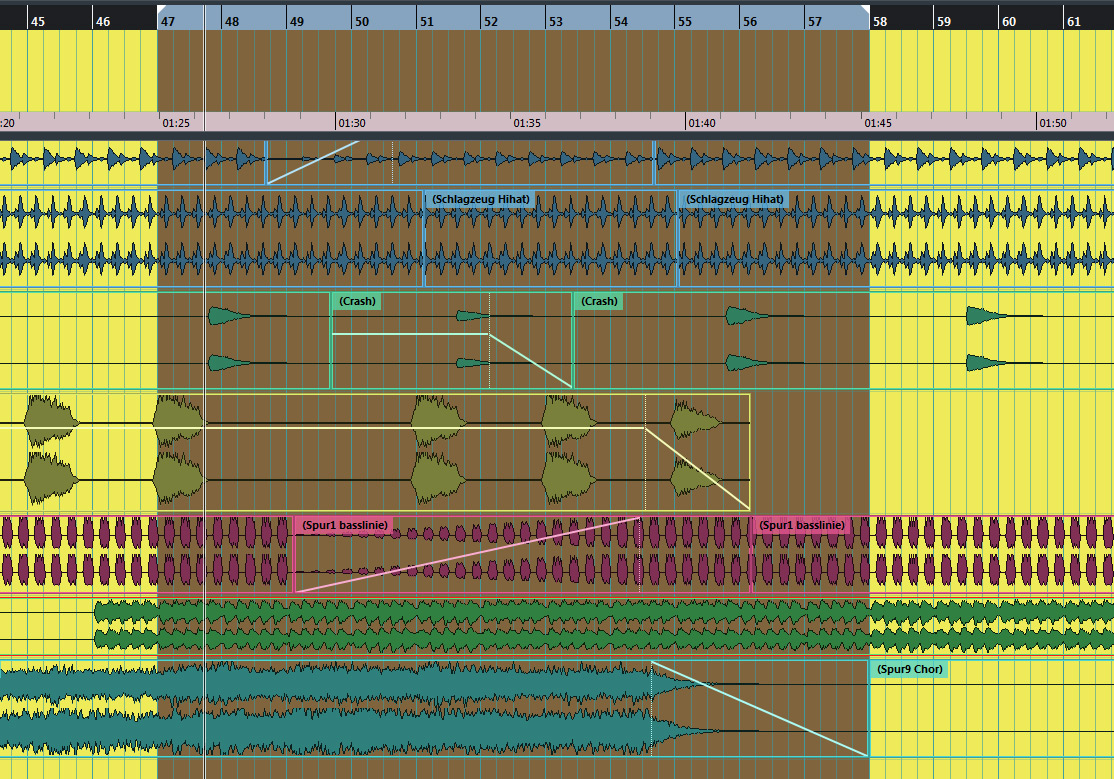Click bar 53 in the ruler
This screenshot has height=779, width=1114.
coord(556,21)
